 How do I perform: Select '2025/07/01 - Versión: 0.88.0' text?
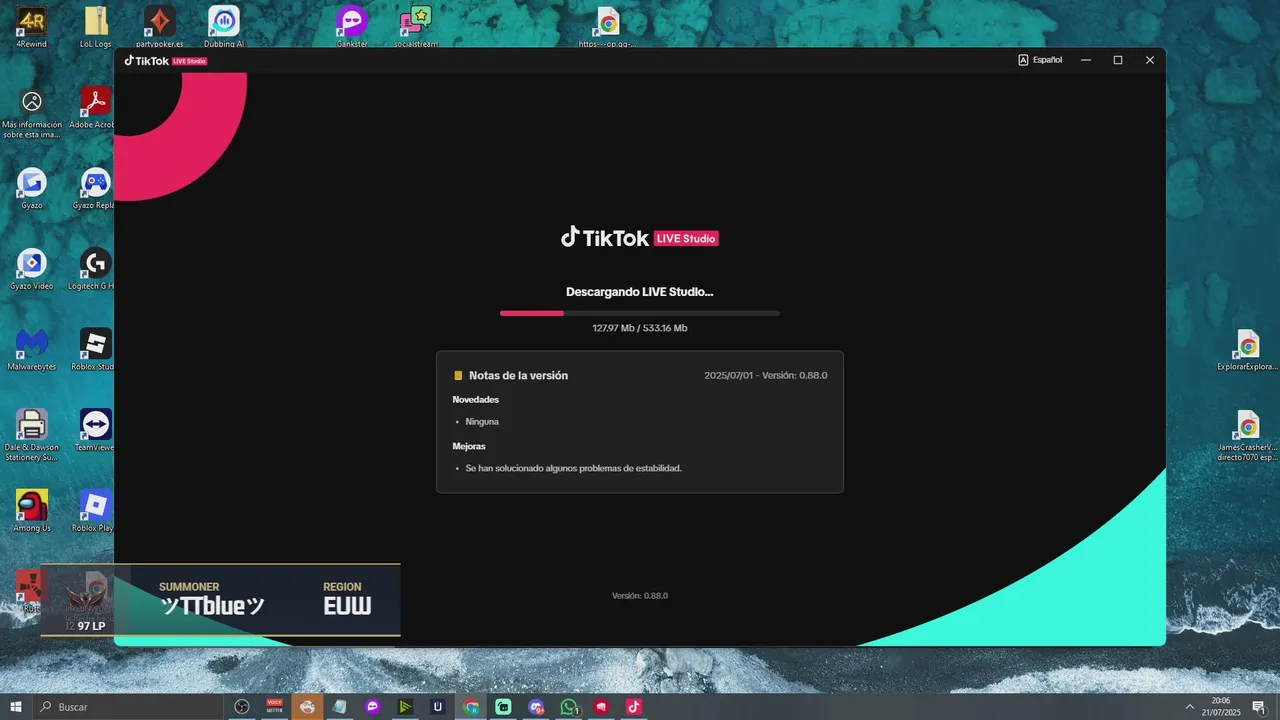coord(766,376)
